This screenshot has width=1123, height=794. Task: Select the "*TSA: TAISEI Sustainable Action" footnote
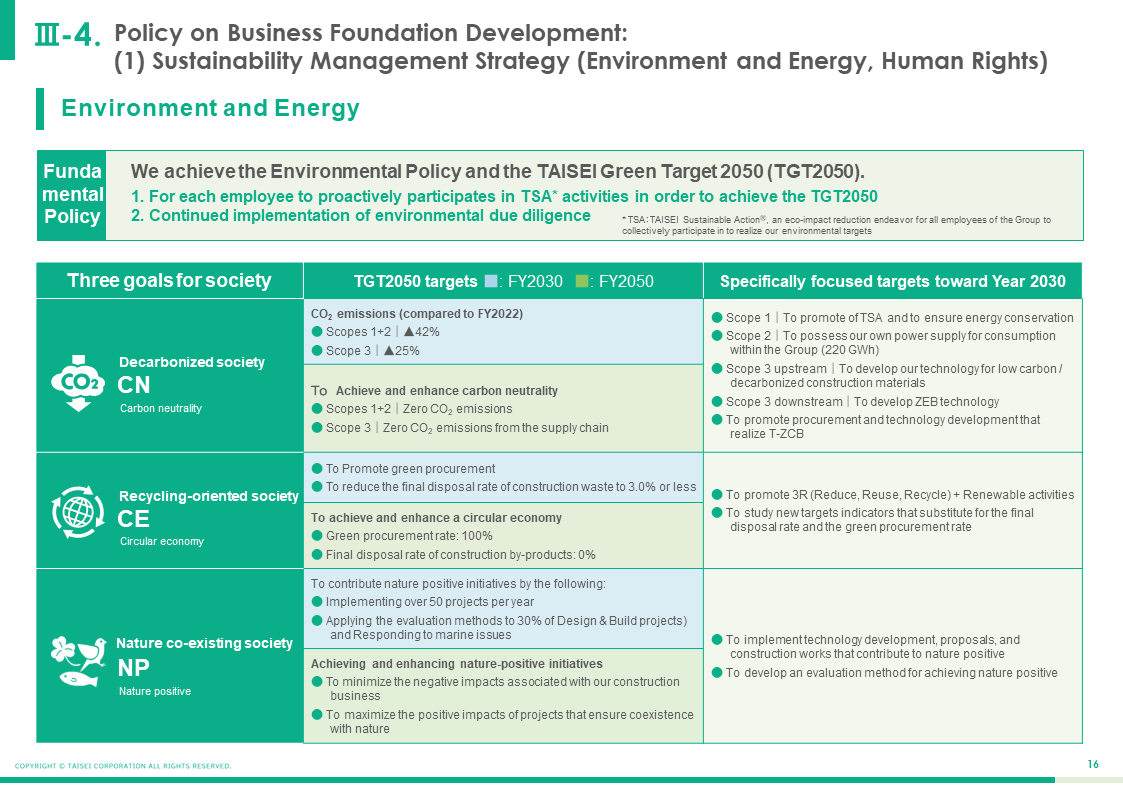coord(836,225)
